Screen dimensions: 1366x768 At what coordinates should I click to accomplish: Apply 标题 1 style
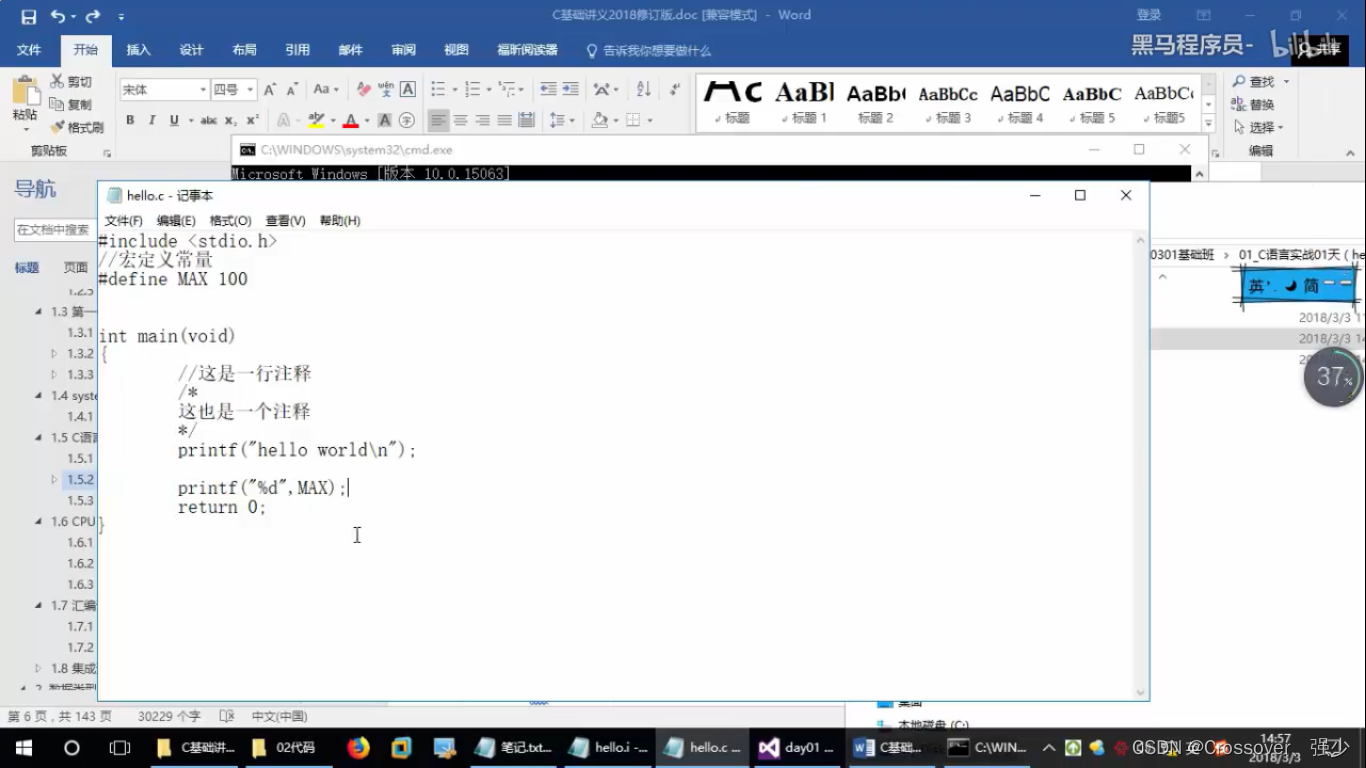805,103
